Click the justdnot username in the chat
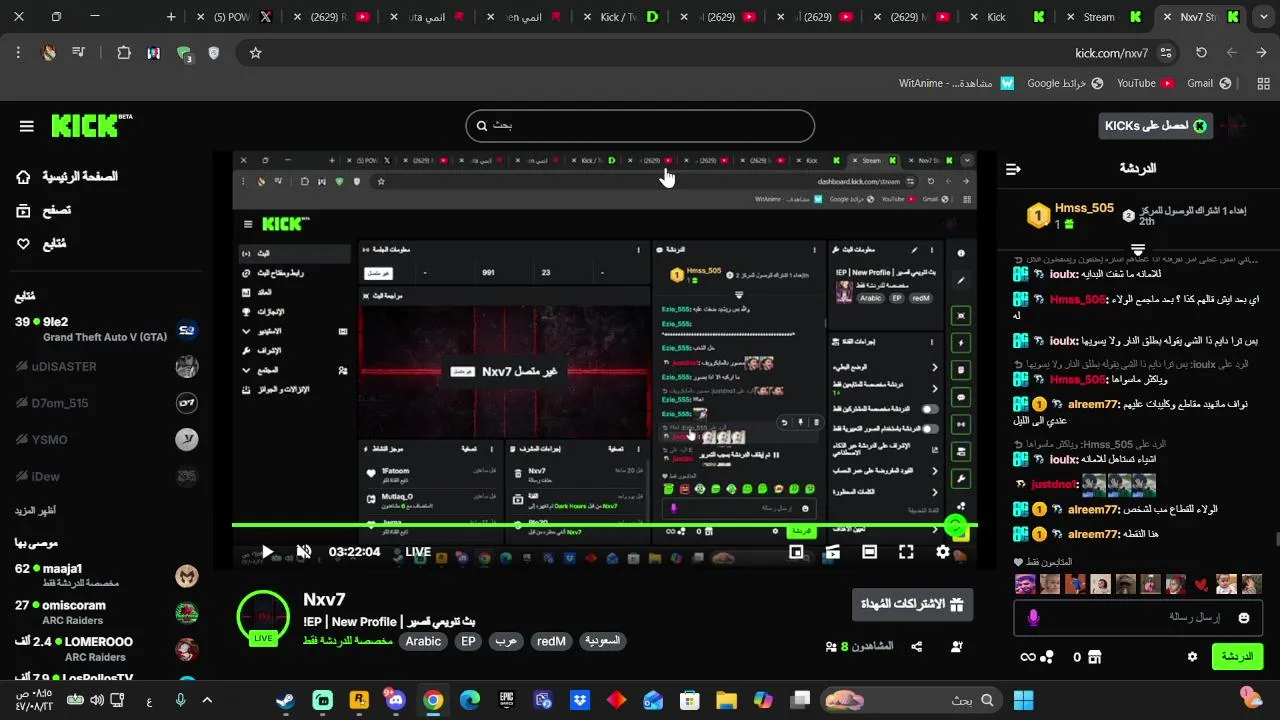1280x720 pixels. pos(1054,484)
